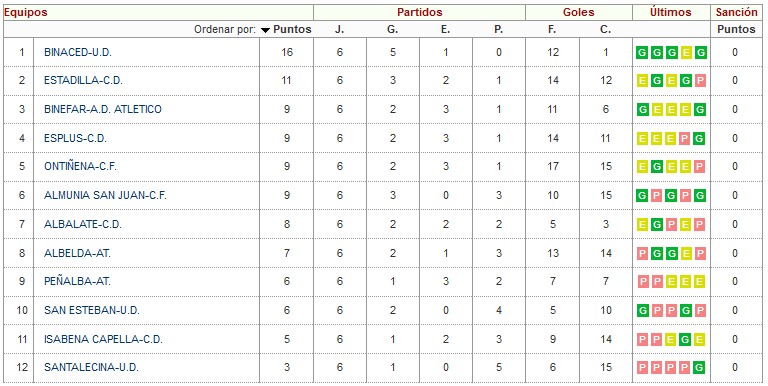
Task: Open the ALMUNIA SAN JUAN-C.F. team page
Action: [105, 195]
